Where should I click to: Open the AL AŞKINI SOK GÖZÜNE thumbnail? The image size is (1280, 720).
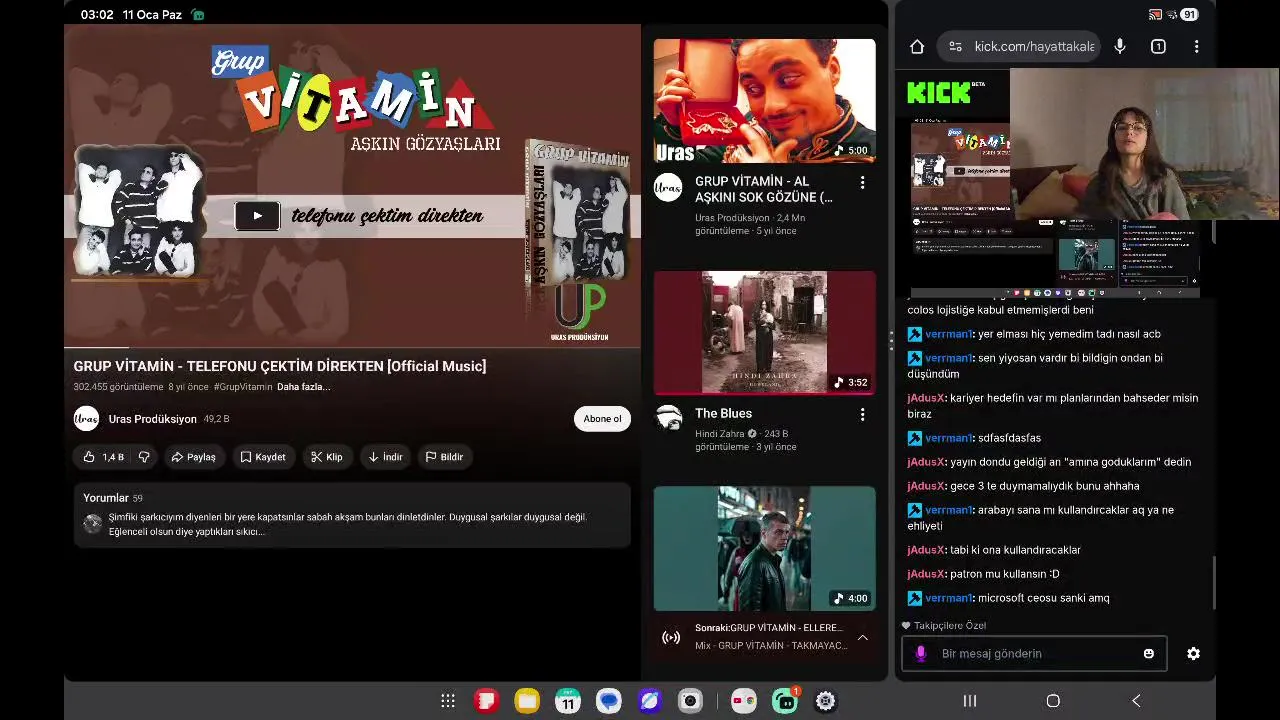[x=764, y=101]
